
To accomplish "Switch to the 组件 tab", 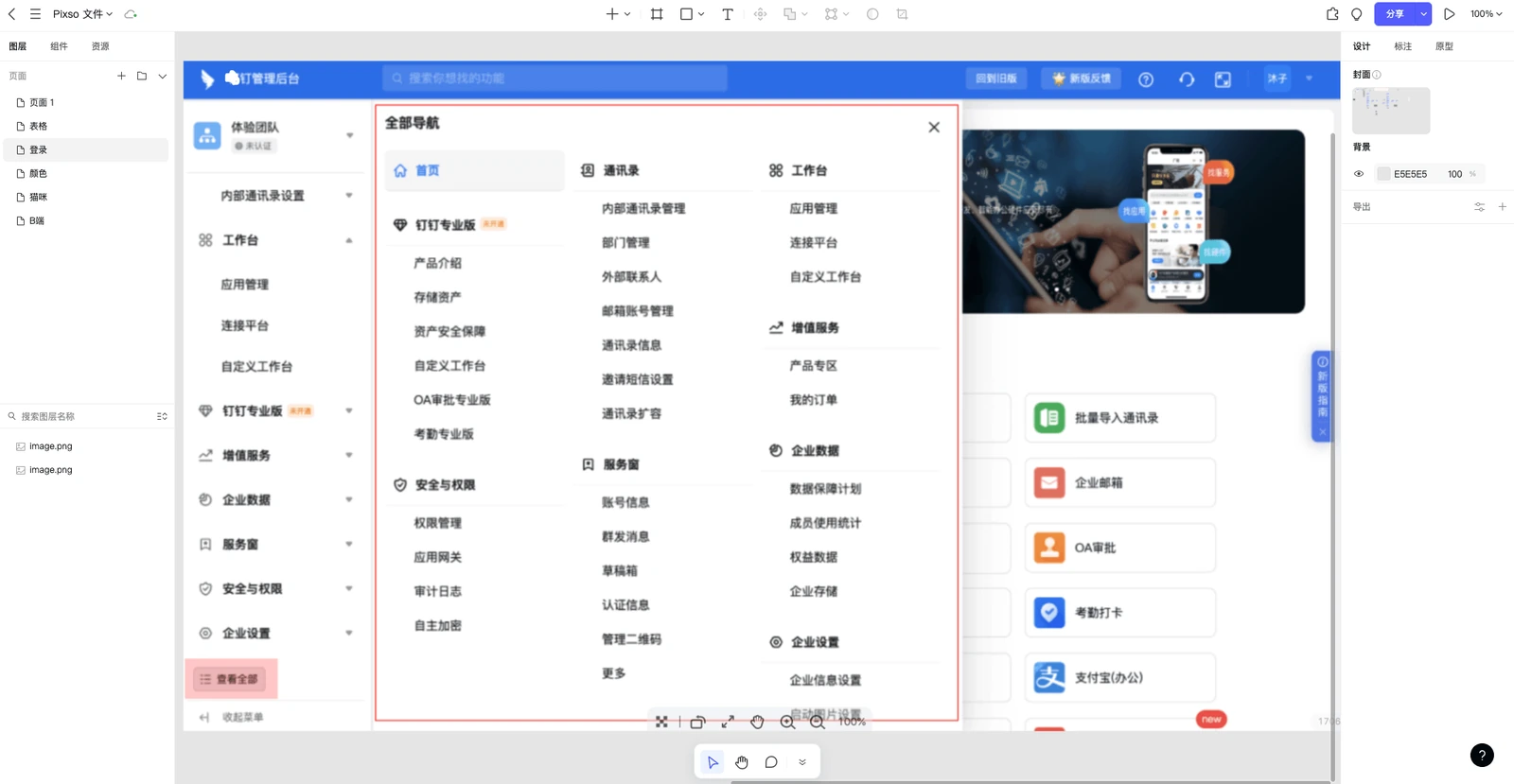I will click(59, 46).
